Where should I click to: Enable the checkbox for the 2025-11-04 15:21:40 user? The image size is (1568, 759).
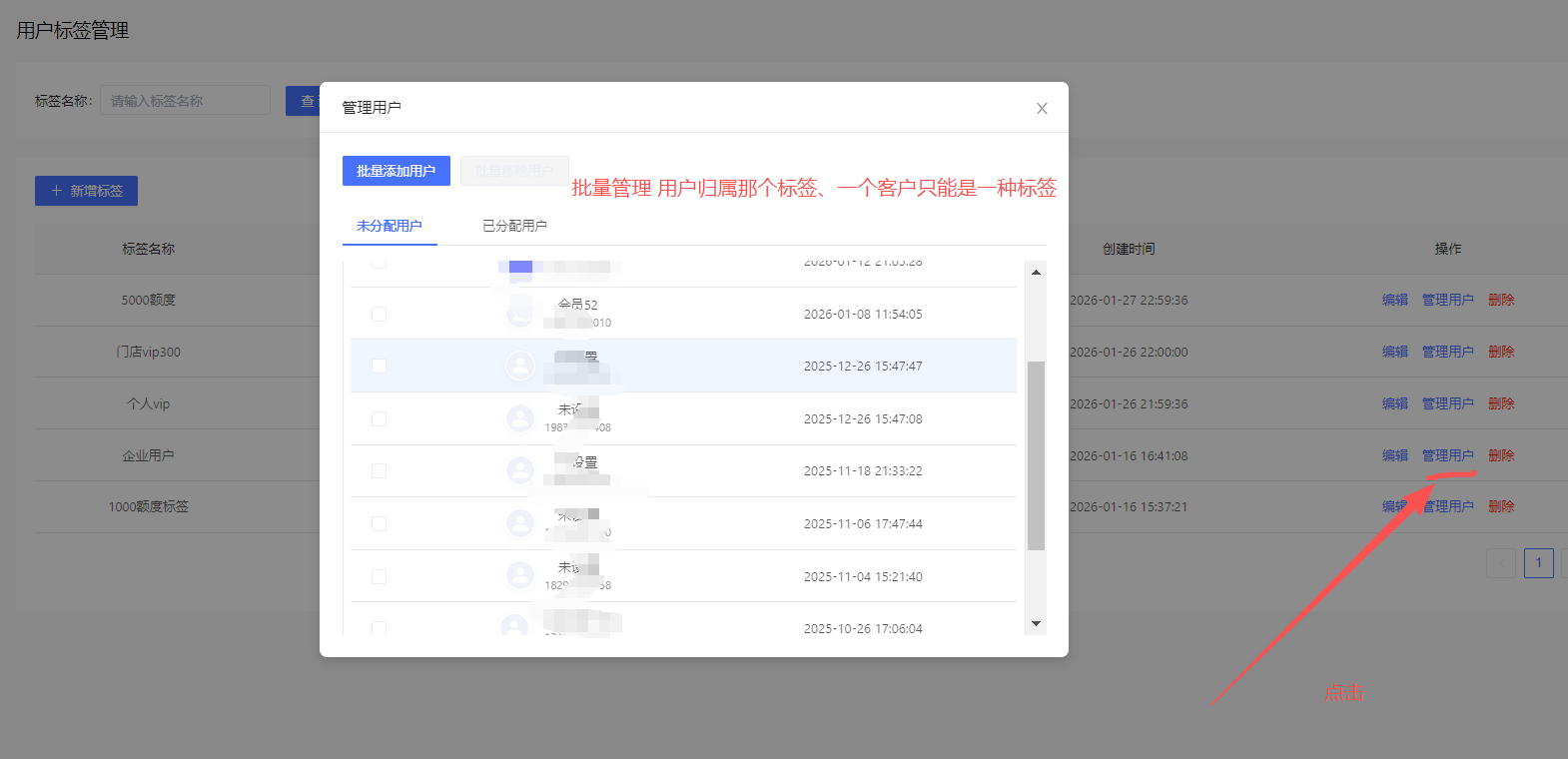379,576
